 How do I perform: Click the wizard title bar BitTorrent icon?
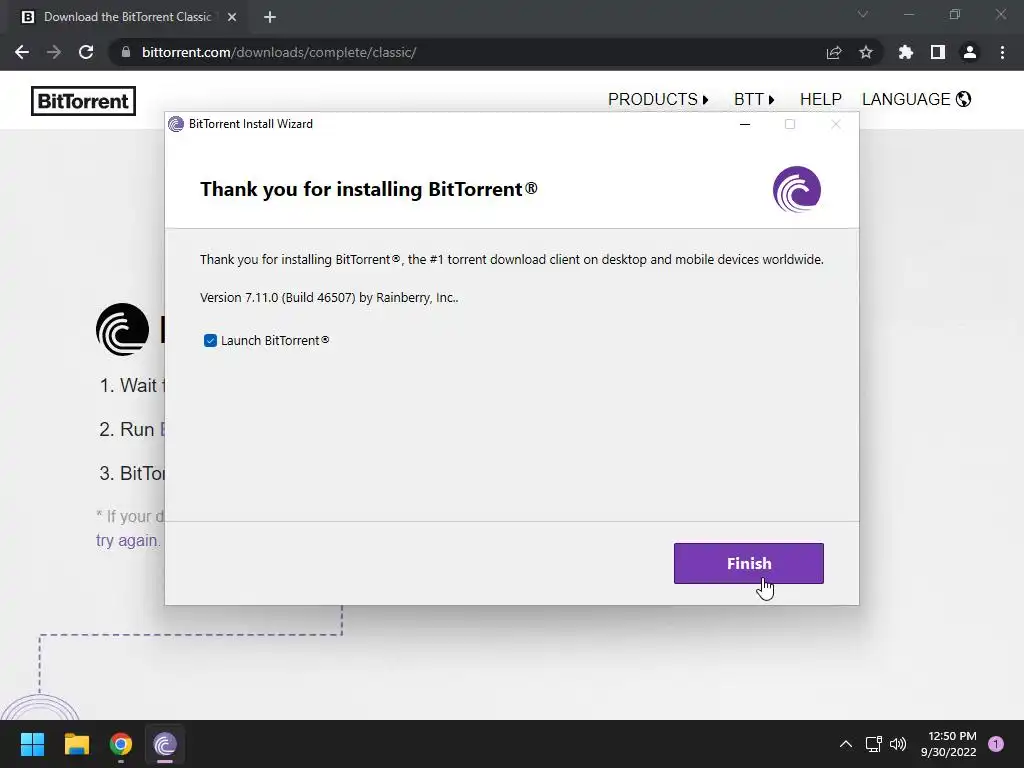click(x=176, y=124)
